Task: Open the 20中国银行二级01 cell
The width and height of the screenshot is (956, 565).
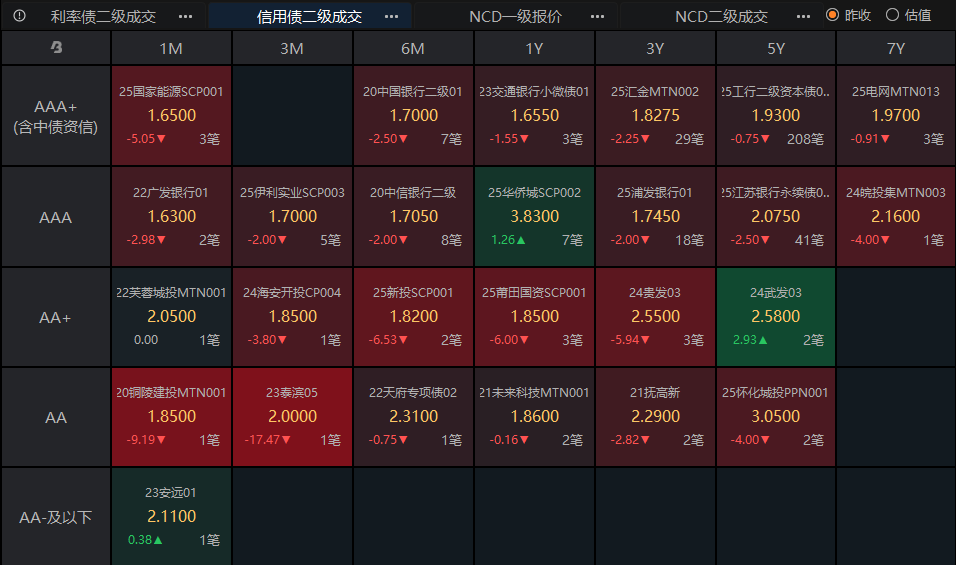Action: tap(413, 116)
